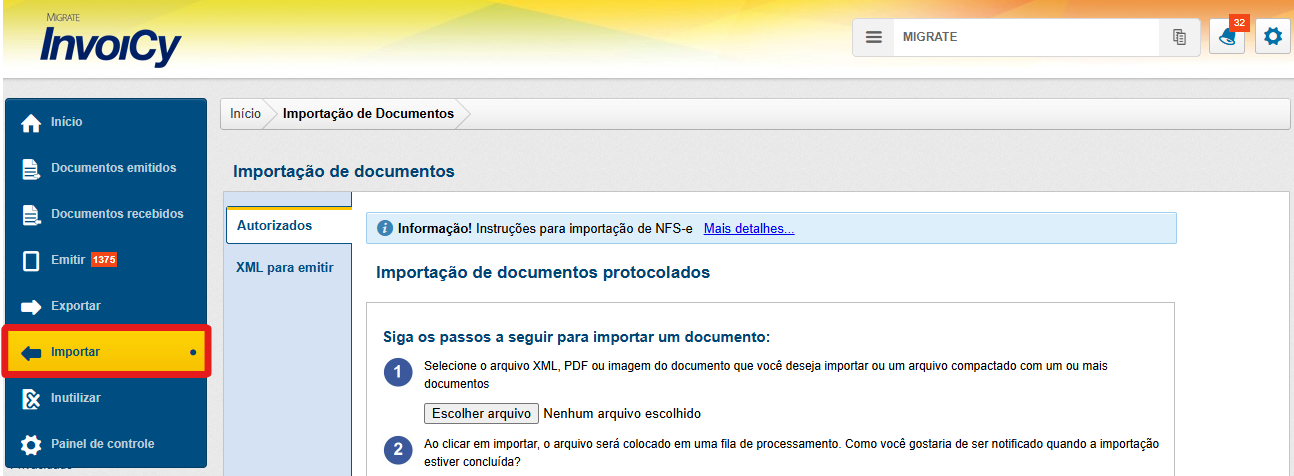Click Início in the breadcrumb
The width and height of the screenshot is (1294, 476).
click(x=245, y=114)
